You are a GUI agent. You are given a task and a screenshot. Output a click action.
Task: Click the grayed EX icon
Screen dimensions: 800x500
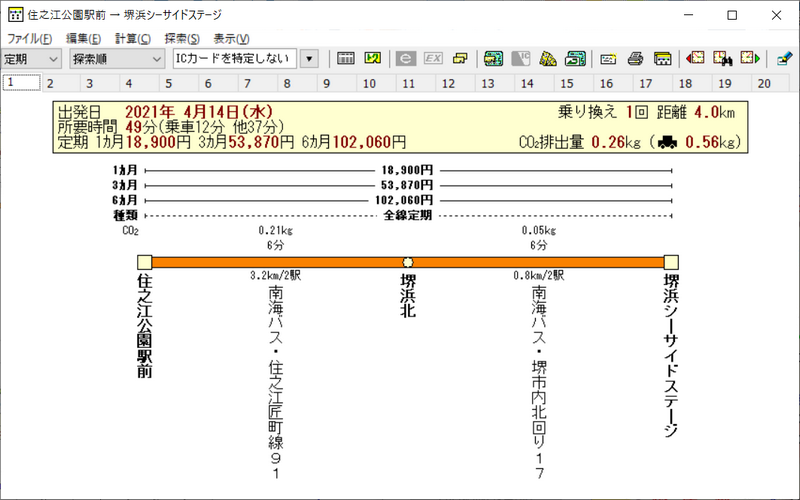pyautogui.click(x=433, y=59)
